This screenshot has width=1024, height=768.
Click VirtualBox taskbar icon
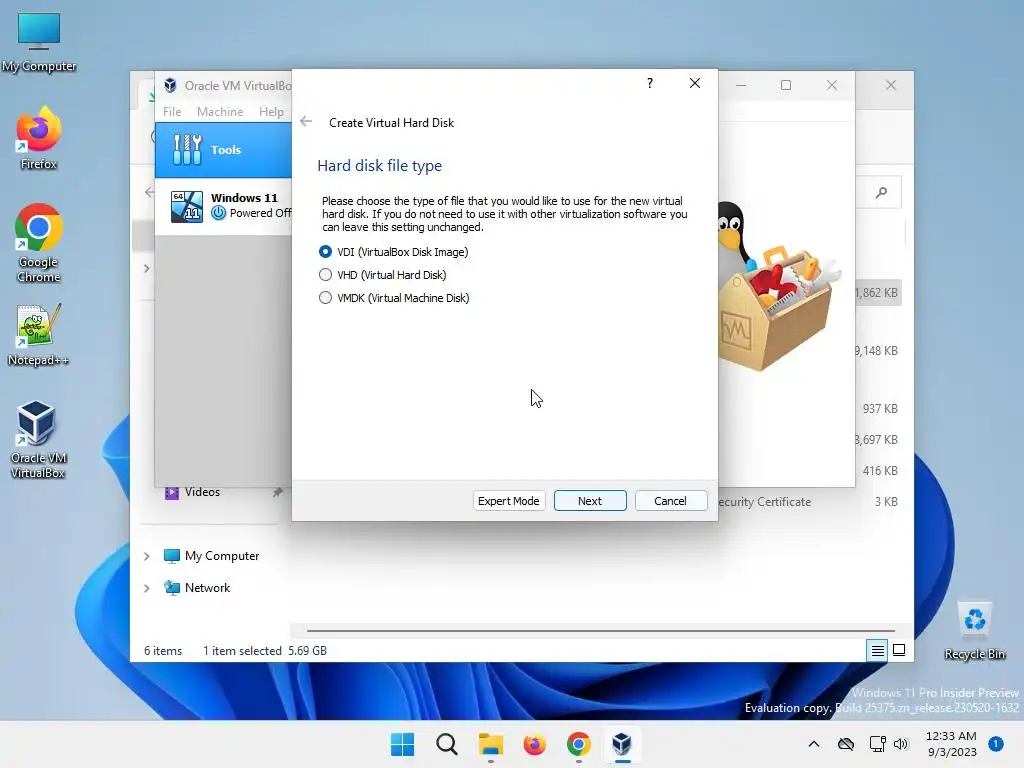(x=622, y=744)
